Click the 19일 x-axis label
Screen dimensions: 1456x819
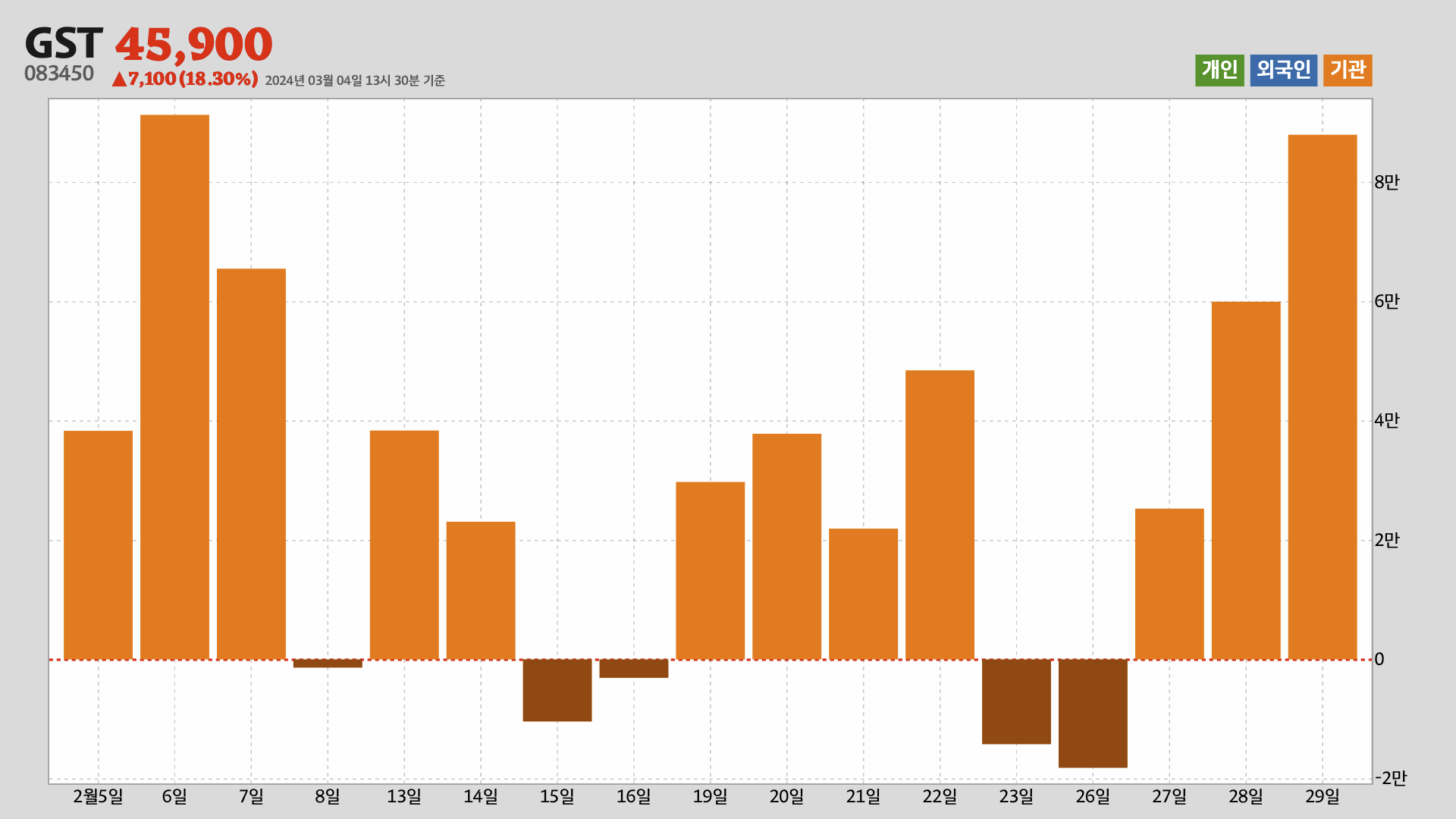(711, 796)
